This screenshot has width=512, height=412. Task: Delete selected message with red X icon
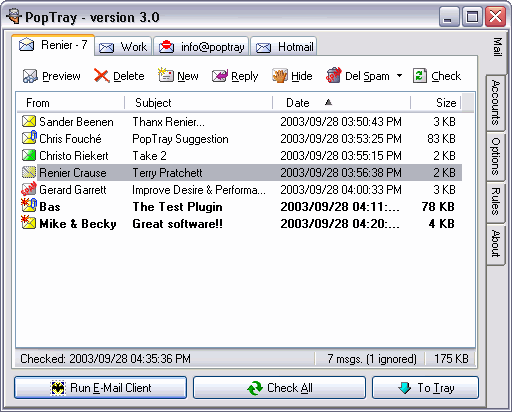[x=101, y=76]
